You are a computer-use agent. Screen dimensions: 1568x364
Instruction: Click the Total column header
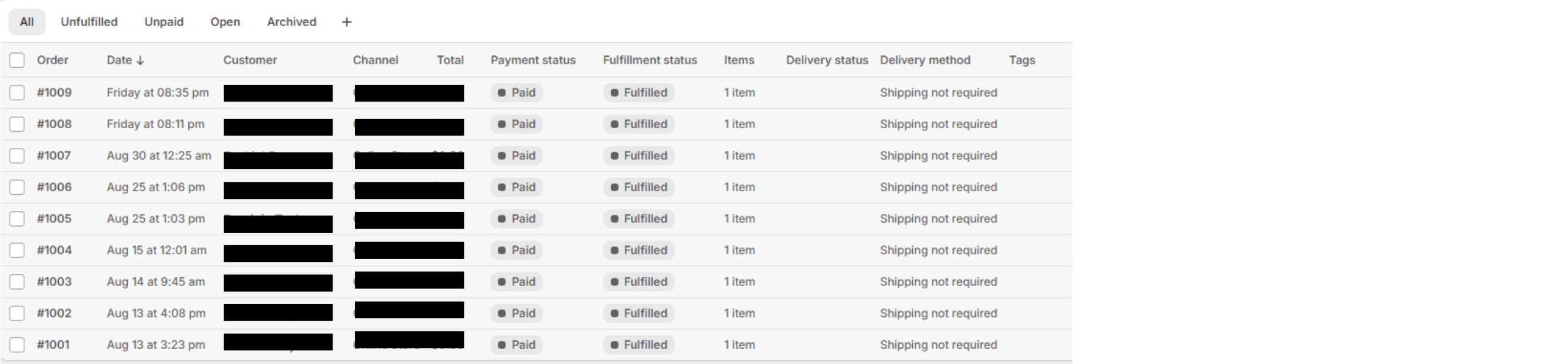point(450,60)
